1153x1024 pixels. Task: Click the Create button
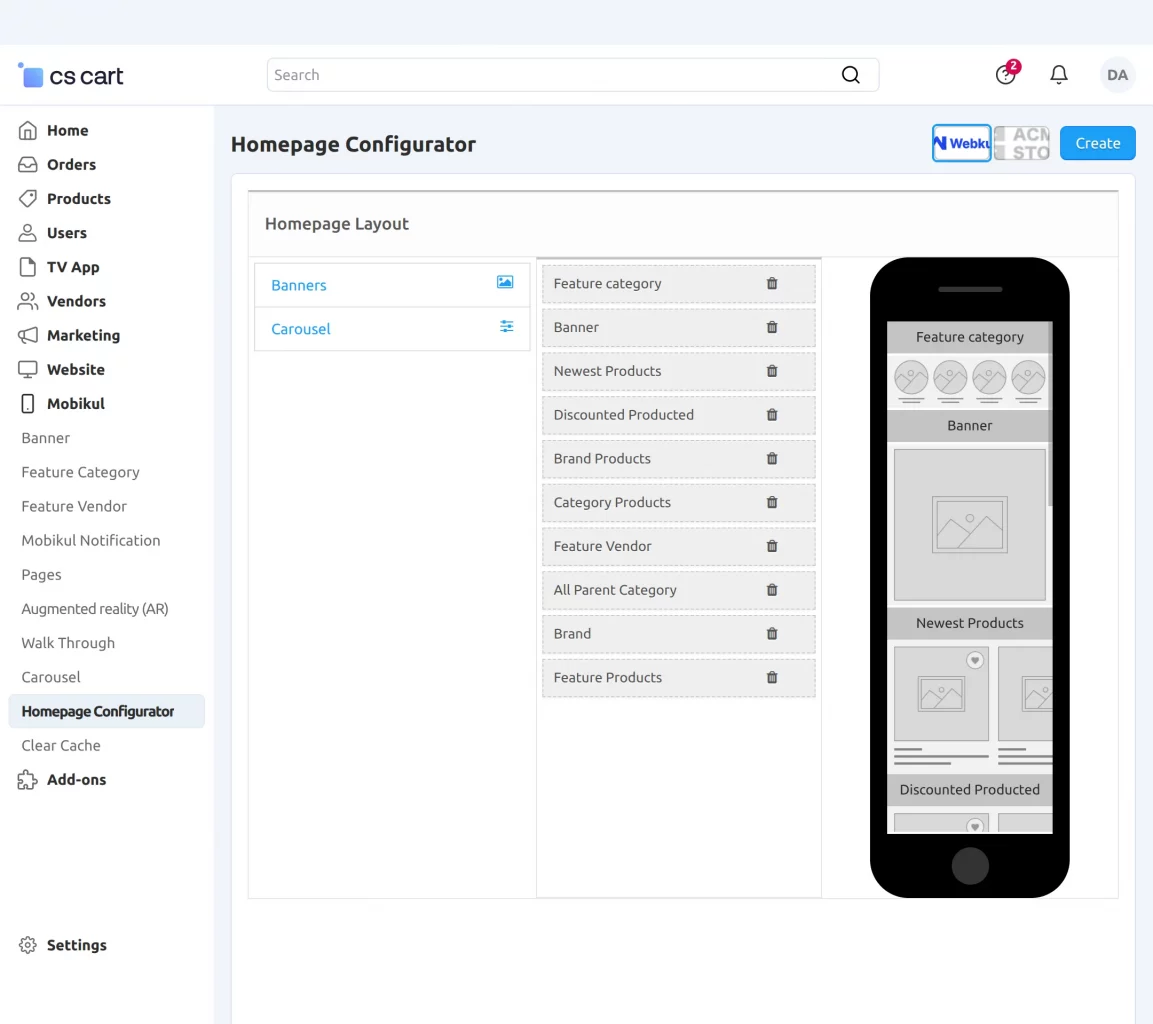pyautogui.click(x=1097, y=143)
